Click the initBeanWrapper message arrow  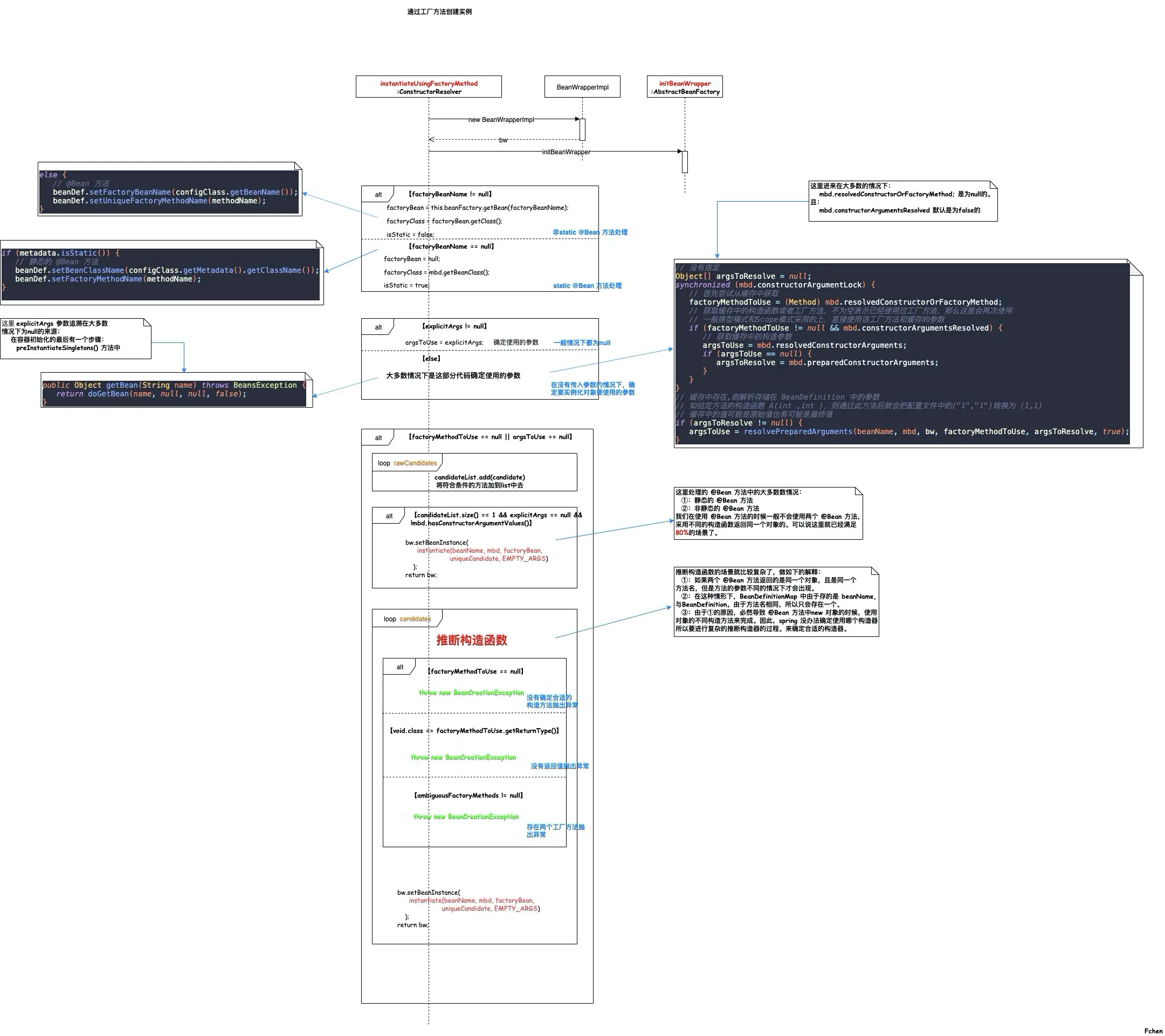click(566, 152)
